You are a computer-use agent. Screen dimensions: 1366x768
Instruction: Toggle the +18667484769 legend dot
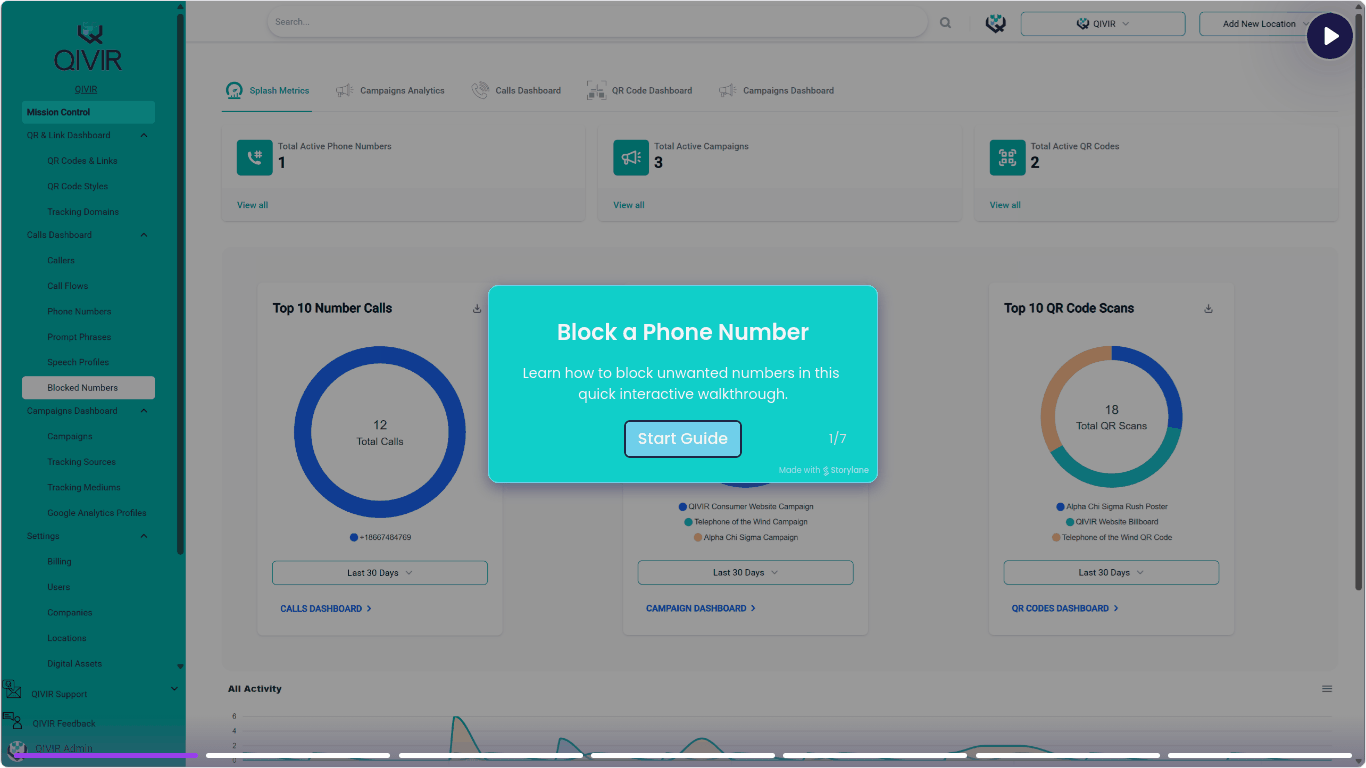pyautogui.click(x=354, y=537)
